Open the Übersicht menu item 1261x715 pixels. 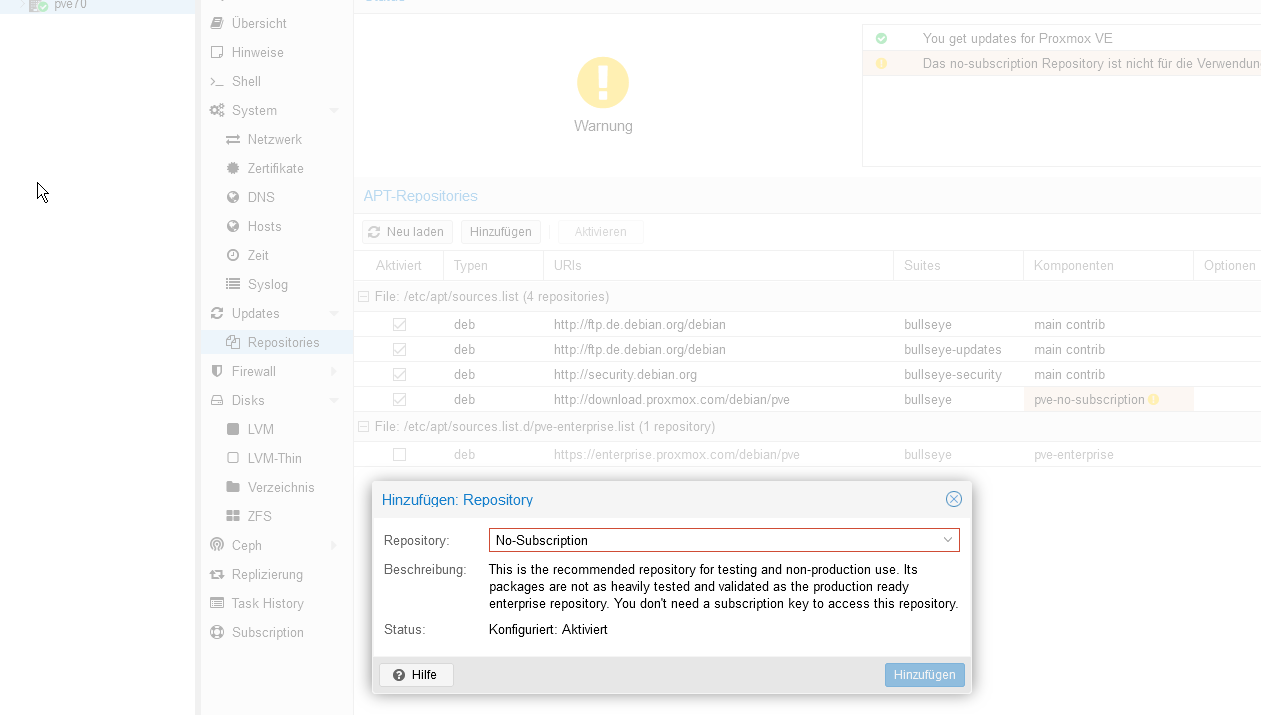coord(277,23)
